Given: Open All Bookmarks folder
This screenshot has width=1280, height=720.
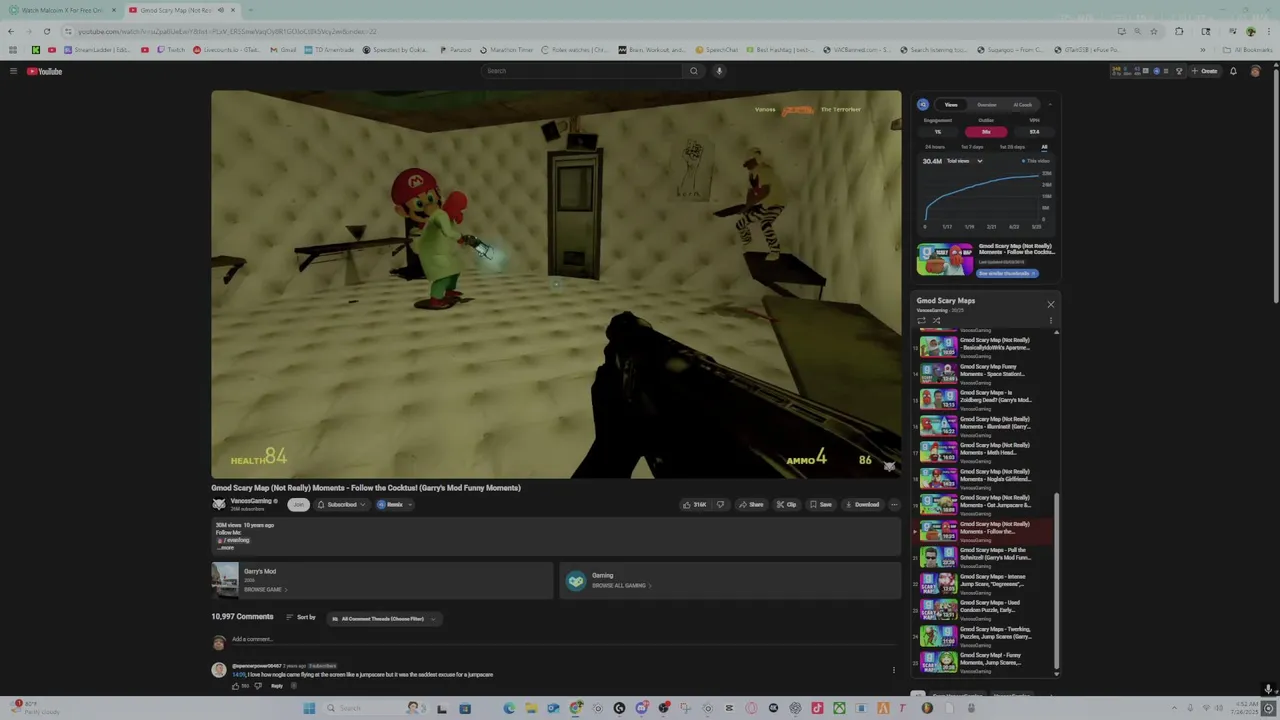Looking at the screenshot, I should 1248,50.
